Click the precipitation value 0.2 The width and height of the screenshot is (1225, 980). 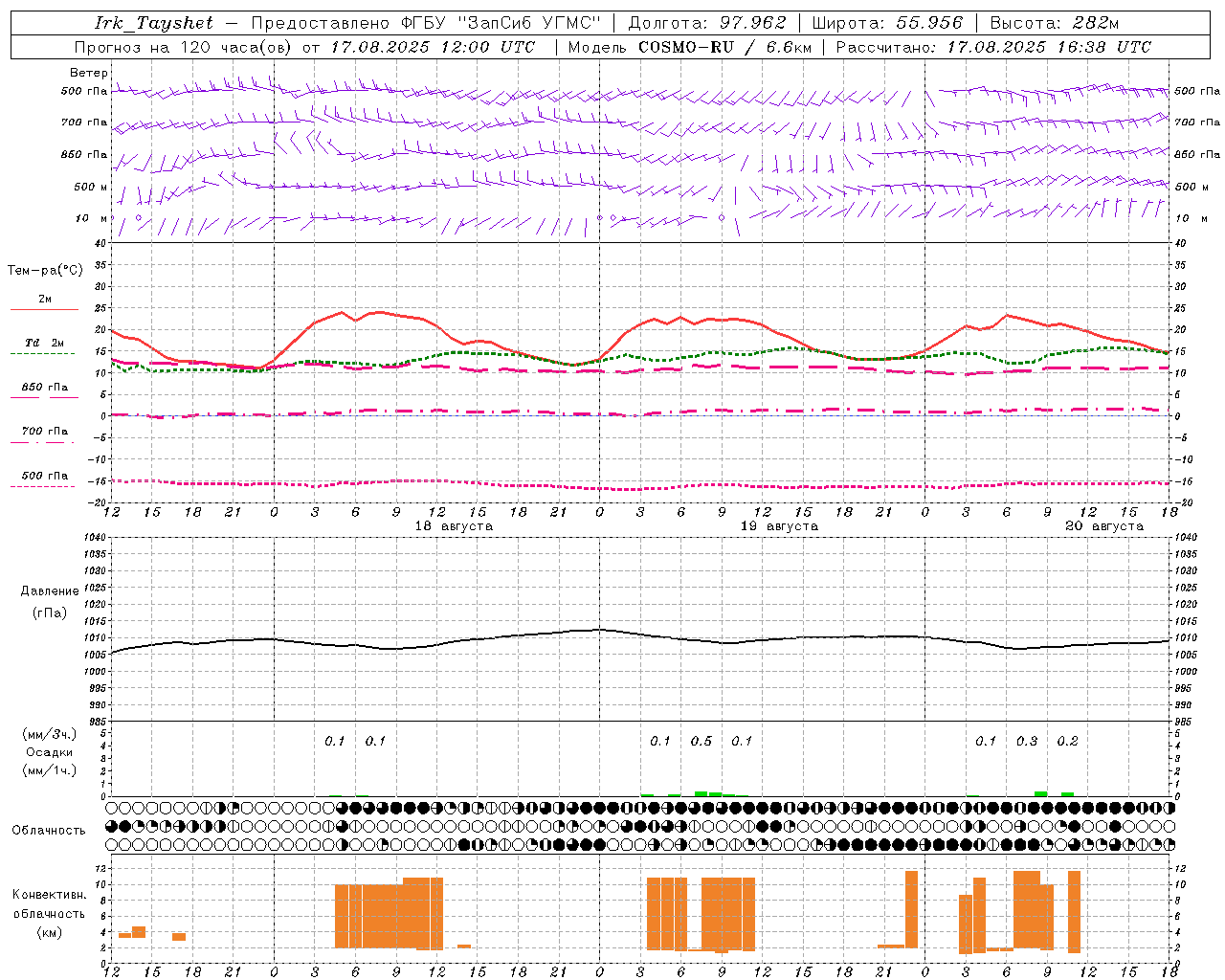click(x=1068, y=741)
